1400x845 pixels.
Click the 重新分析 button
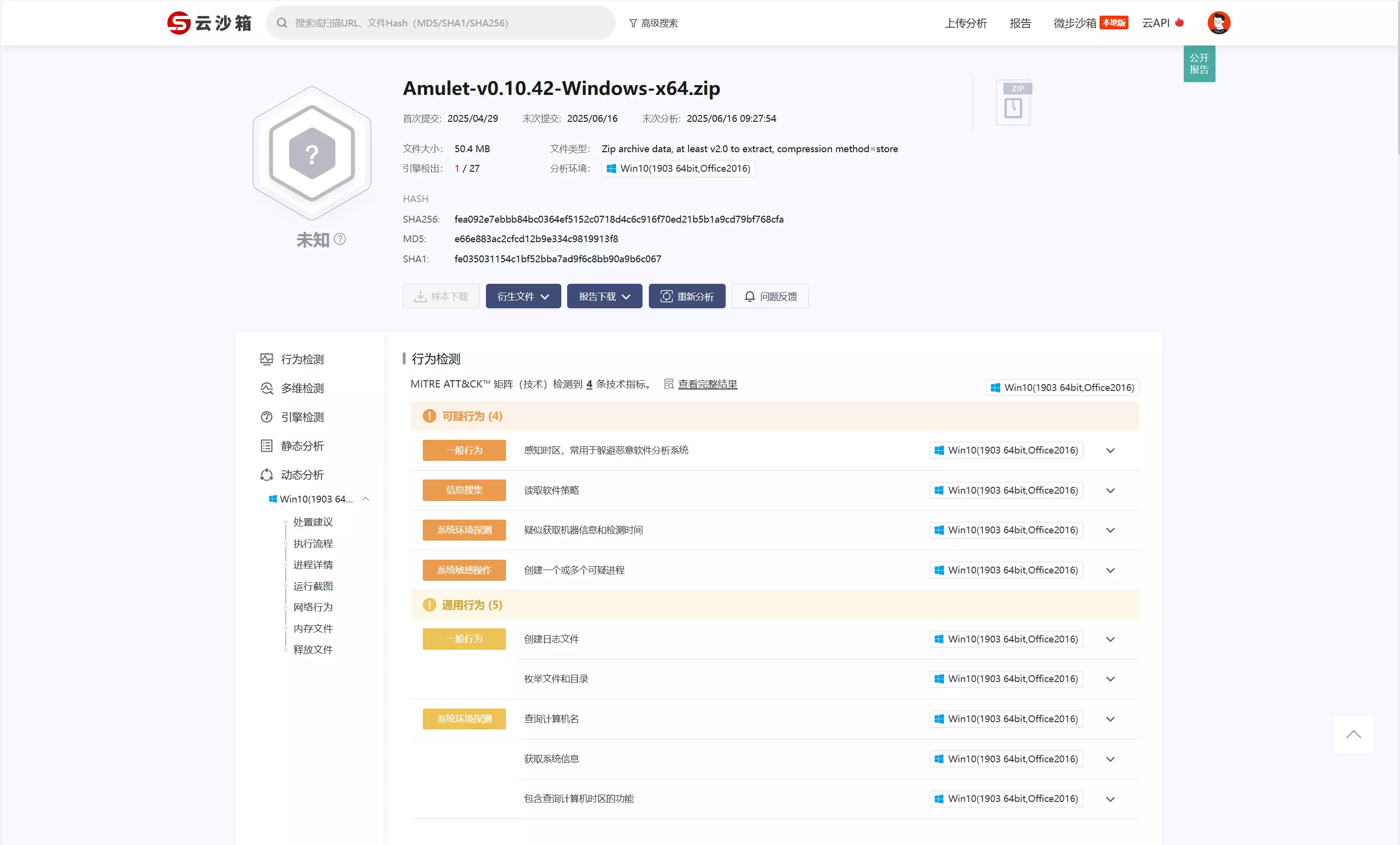click(x=687, y=296)
